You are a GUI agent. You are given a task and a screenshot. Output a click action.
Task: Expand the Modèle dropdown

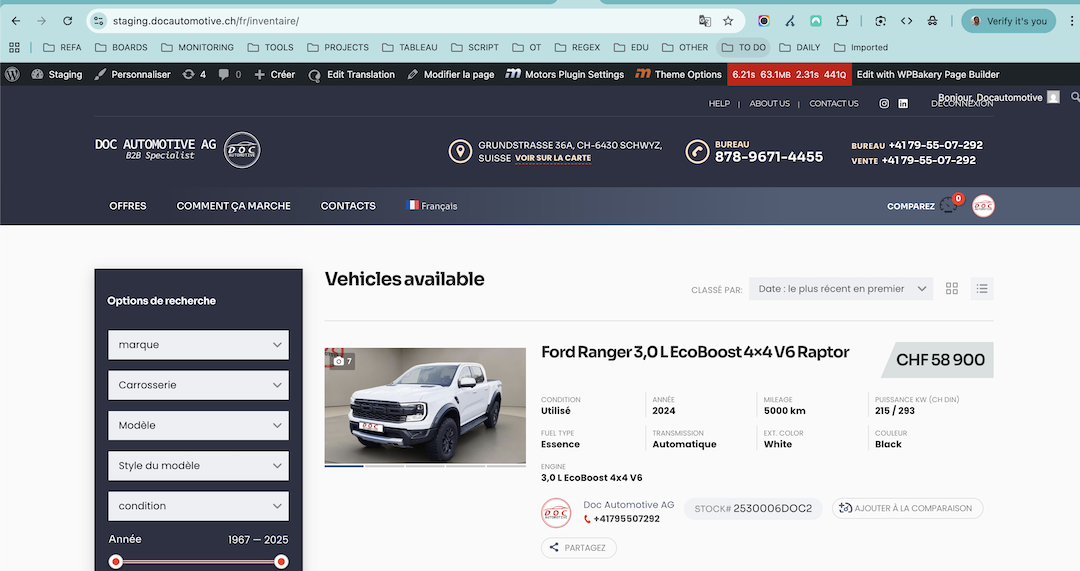click(198, 425)
